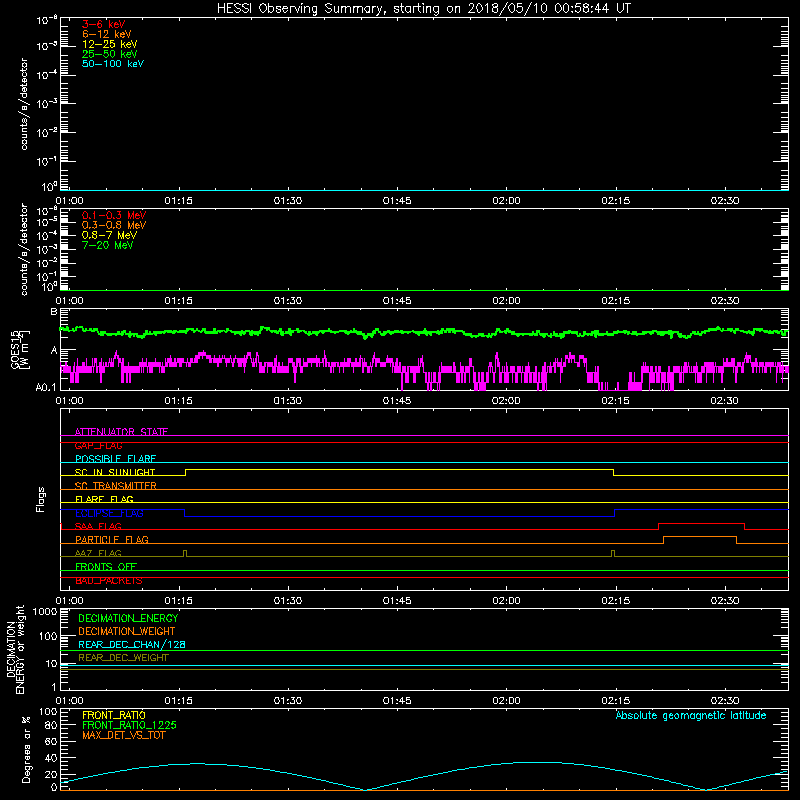
Task: Select the green DECIMATION_ENERGY legend label
Action: (x=128, y=618)
